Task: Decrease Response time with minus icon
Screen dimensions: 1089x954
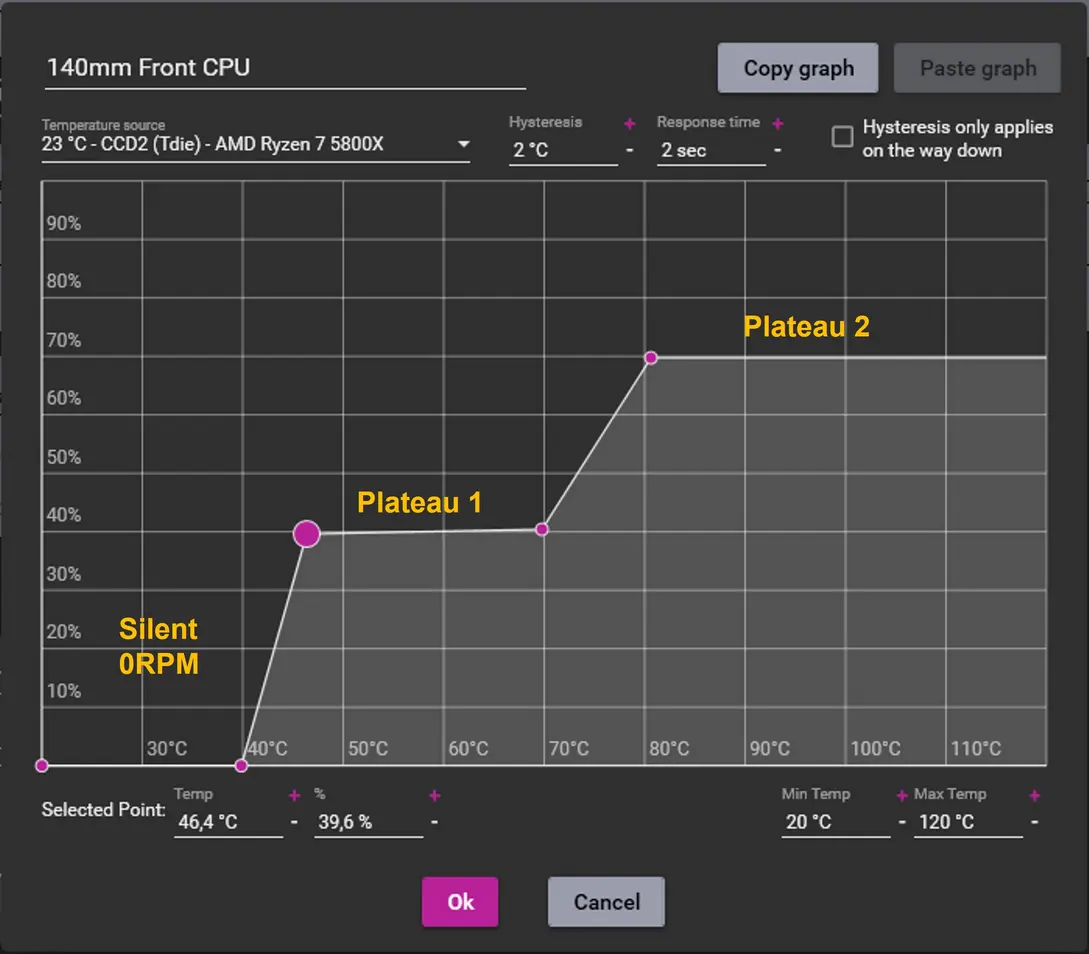Action: pyautogui.click(x=778, y=151)
